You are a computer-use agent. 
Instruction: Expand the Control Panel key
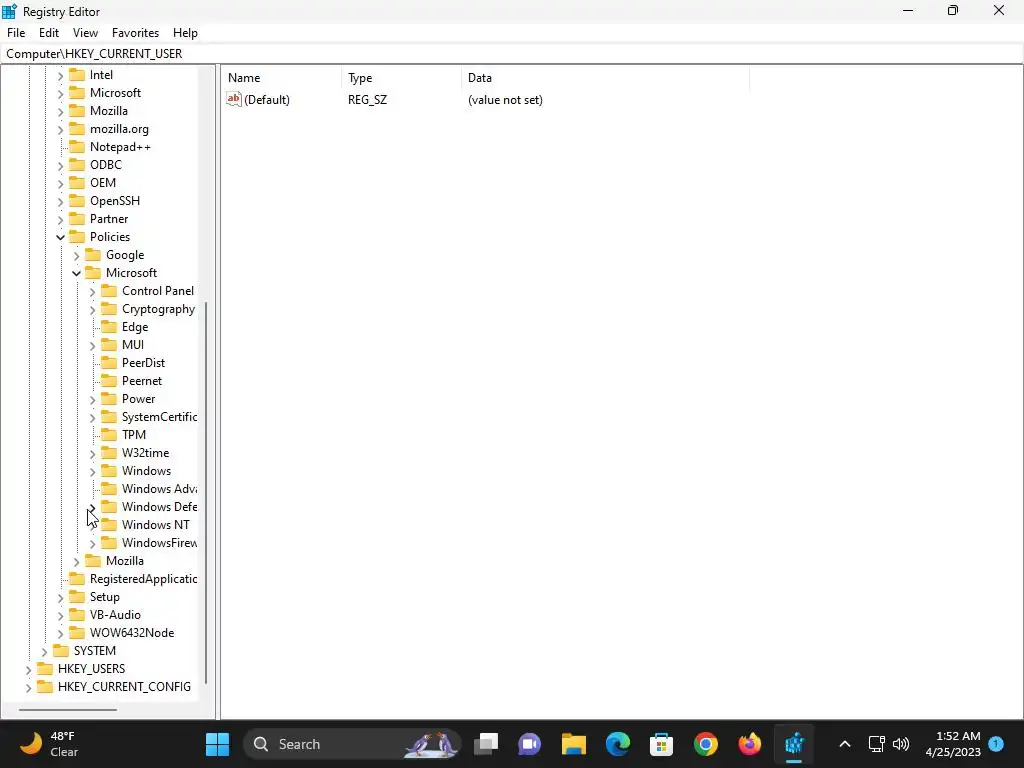(92, 292)
